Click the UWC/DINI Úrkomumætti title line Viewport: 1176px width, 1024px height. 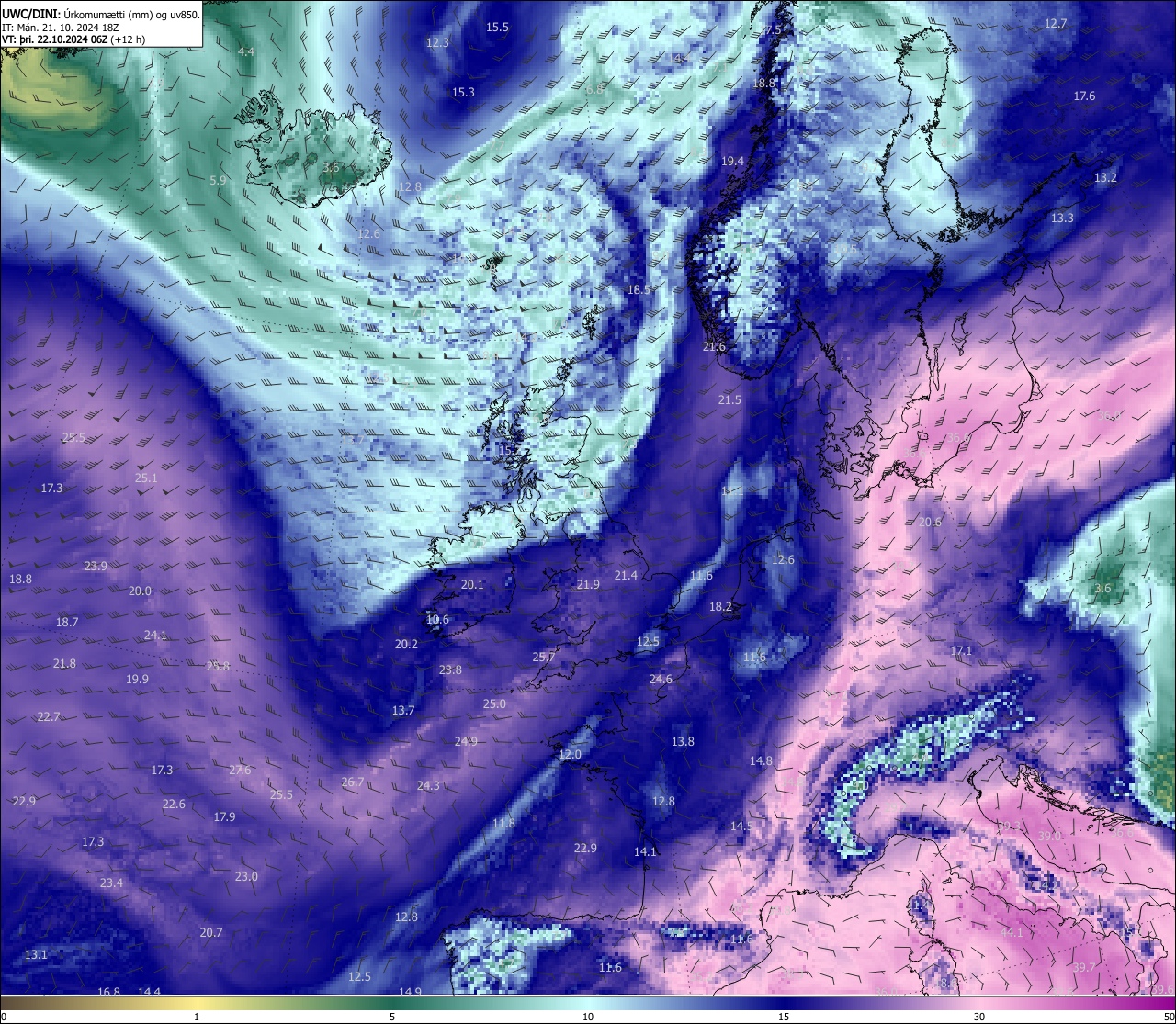click(101, 14)
